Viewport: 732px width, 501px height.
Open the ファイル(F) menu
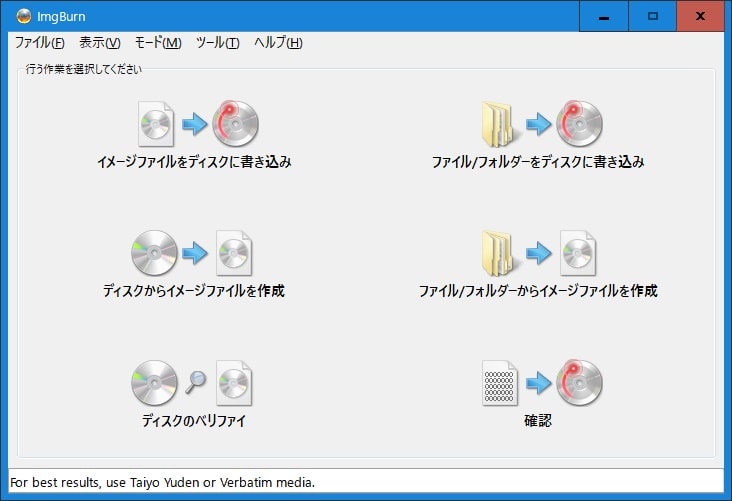[40, 42]
